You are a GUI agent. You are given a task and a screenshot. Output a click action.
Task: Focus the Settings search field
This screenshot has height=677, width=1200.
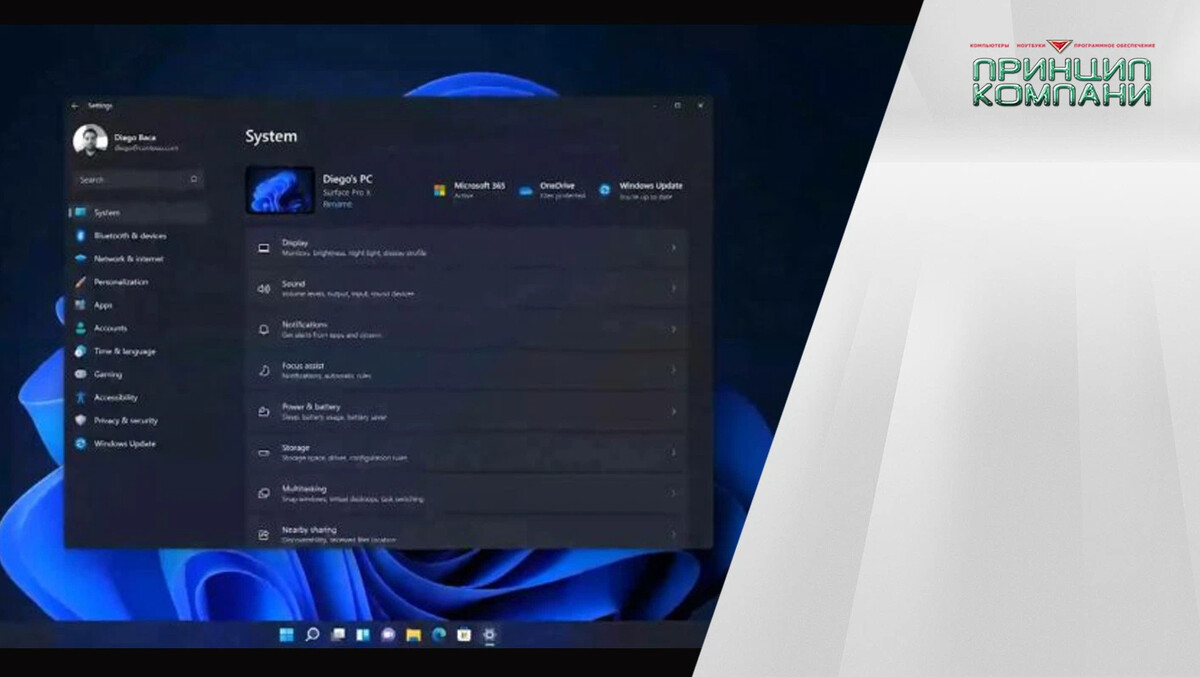138,180
